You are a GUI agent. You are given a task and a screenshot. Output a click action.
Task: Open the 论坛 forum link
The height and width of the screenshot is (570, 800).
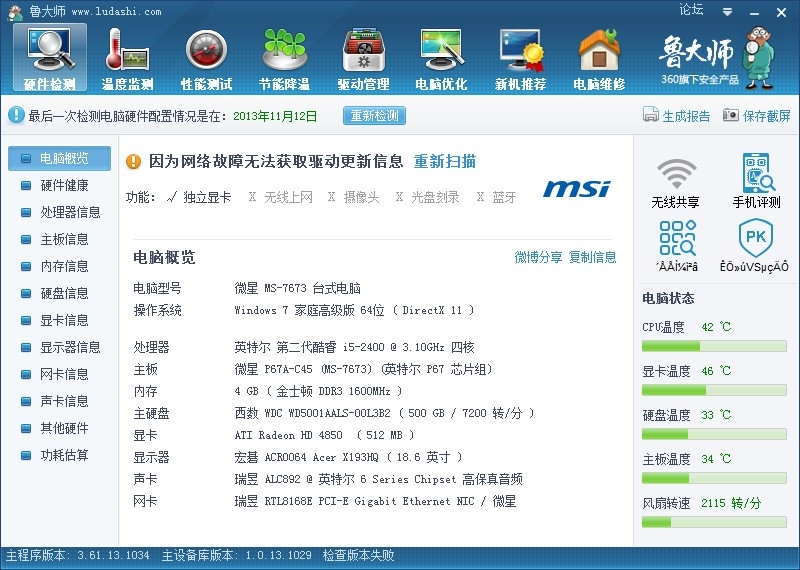pos(691,10)
